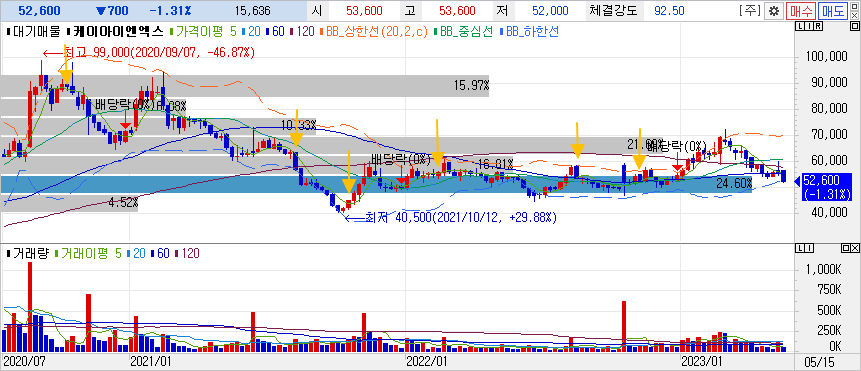Click the 최고 99,000 high annotation
Screen dimensions: 861x371
149,52
